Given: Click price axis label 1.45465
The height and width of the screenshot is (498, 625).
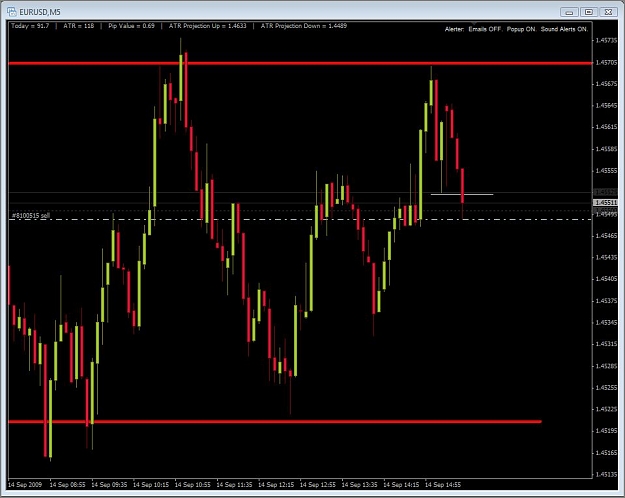Looking at the screenshot, I should click(x=606, y=236).
